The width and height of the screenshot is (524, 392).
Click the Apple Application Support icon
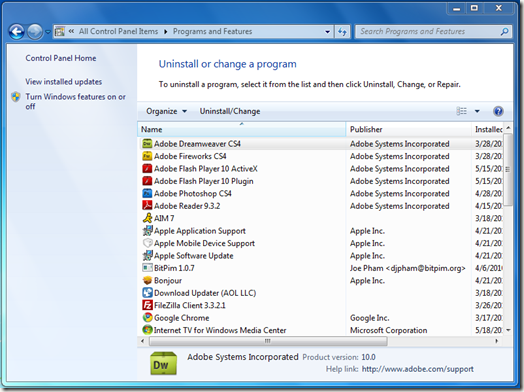pyautogui.click(x=147, y=231)
